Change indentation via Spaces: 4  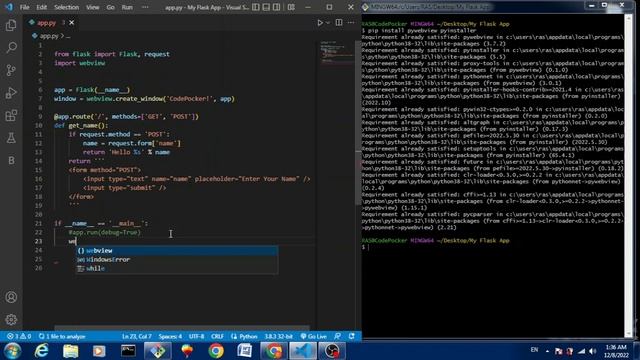click(170, 336)
